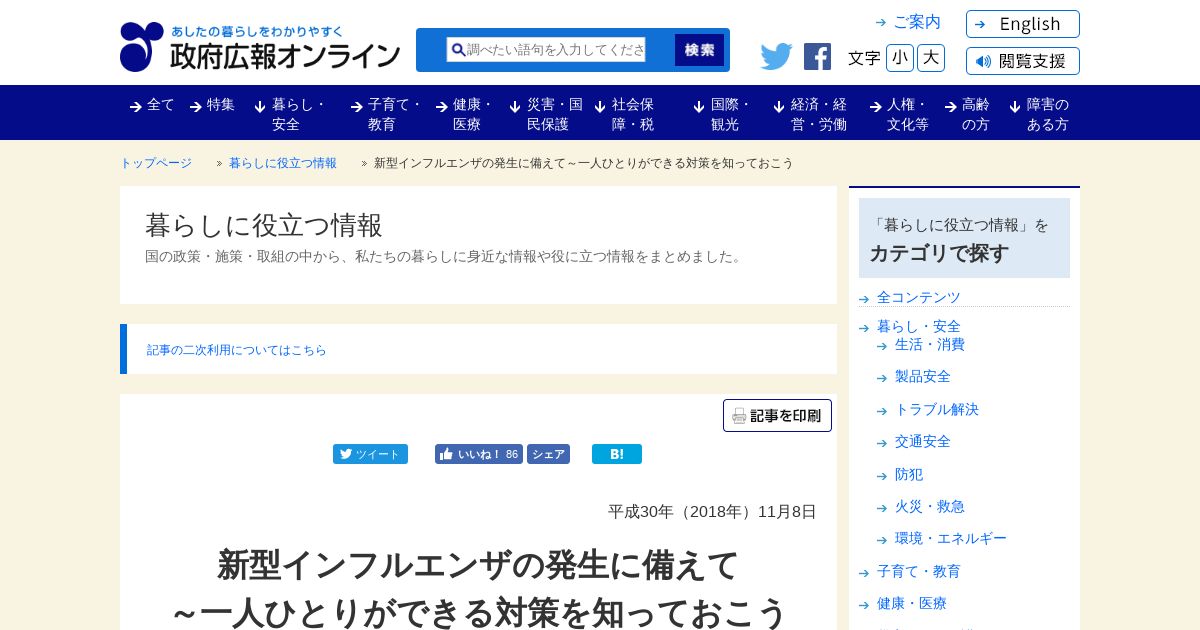Open 製品安全 sidebar subcategory
Image resolution: width=1200 pixels, height=630 pixels.
pyautogui.click(x=923, y=376)
